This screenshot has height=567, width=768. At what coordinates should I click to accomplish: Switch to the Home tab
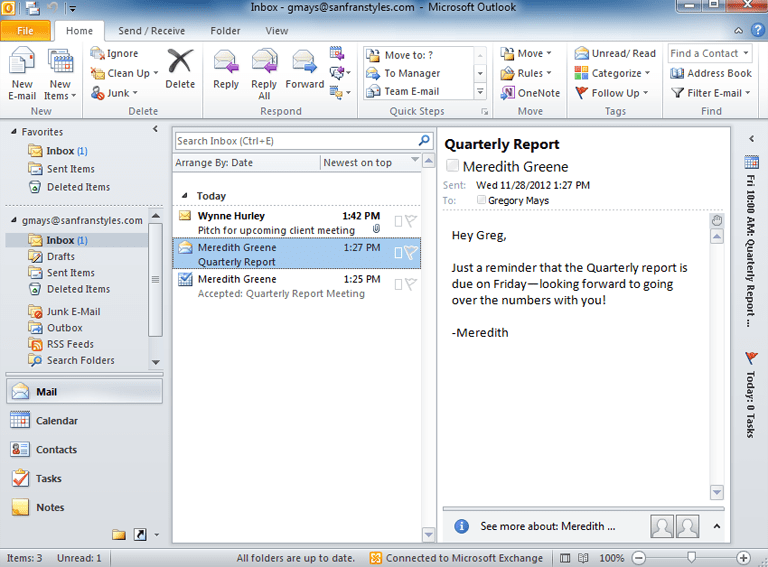[x=79, y=31]
